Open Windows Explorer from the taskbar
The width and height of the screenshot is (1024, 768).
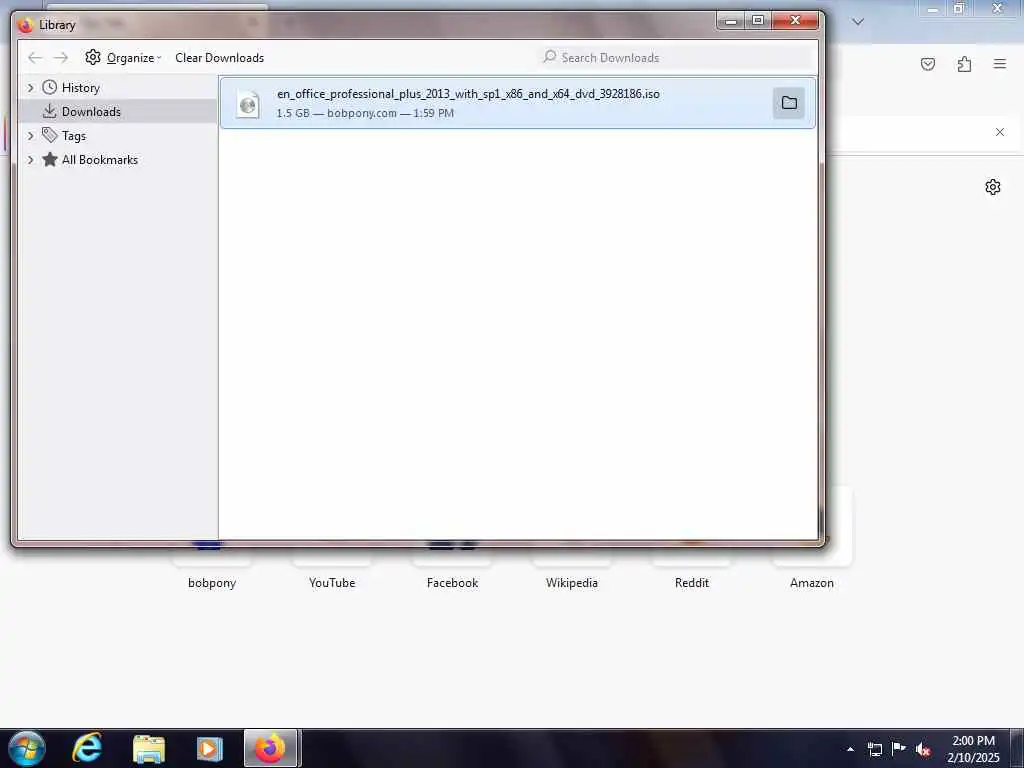[x=149, y=748]
